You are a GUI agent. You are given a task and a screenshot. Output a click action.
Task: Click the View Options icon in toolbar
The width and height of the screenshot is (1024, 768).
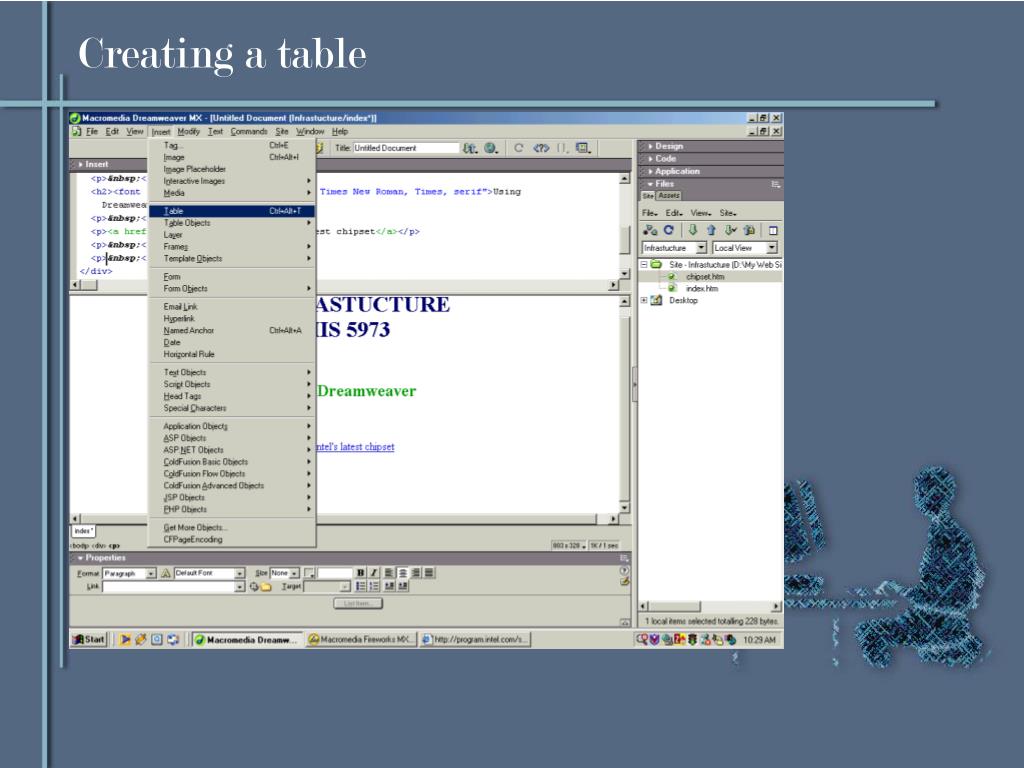tap(583, 148)
